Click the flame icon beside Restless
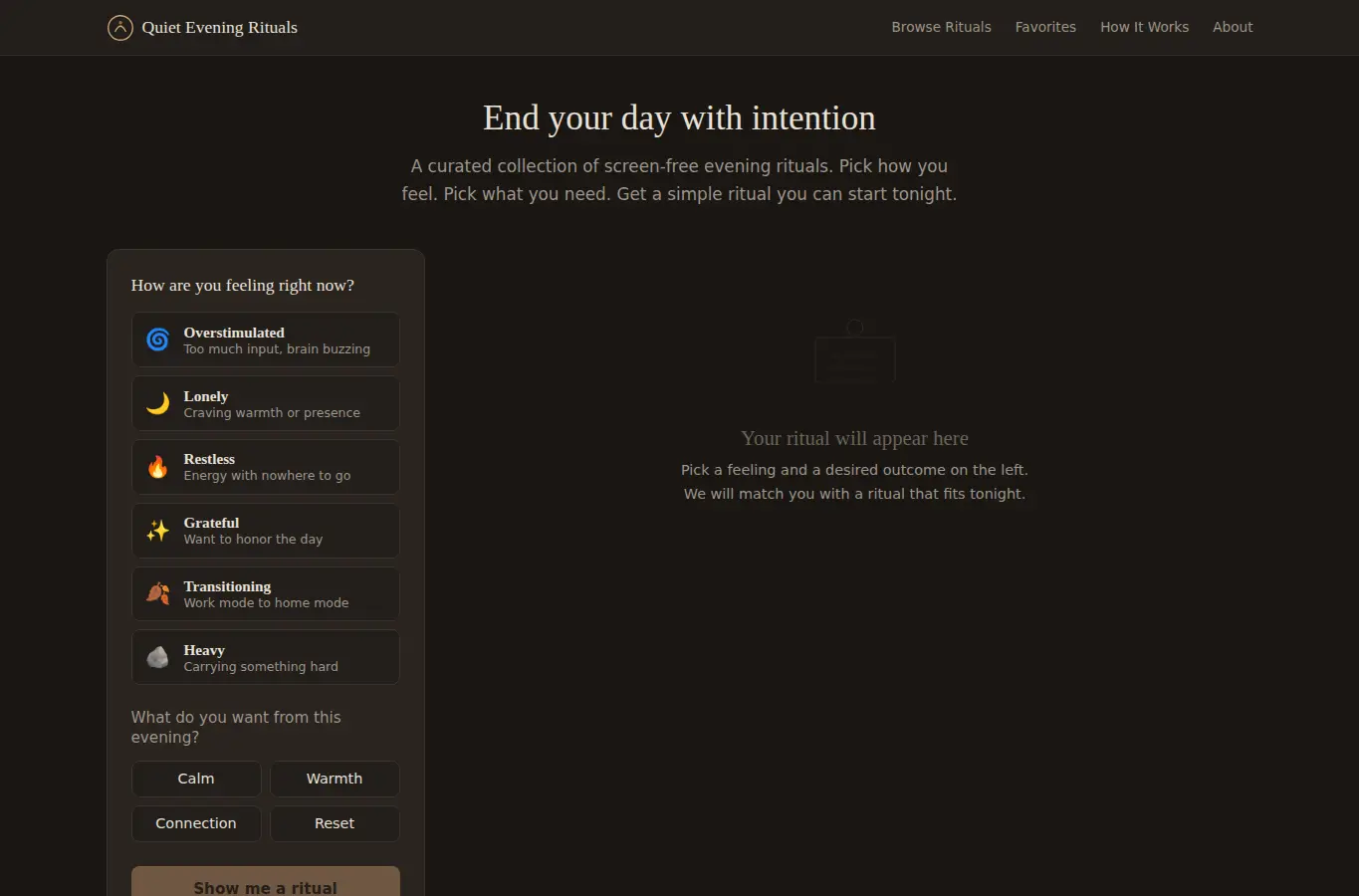This screenshot has height=896, width=1359. pos(158,467)
